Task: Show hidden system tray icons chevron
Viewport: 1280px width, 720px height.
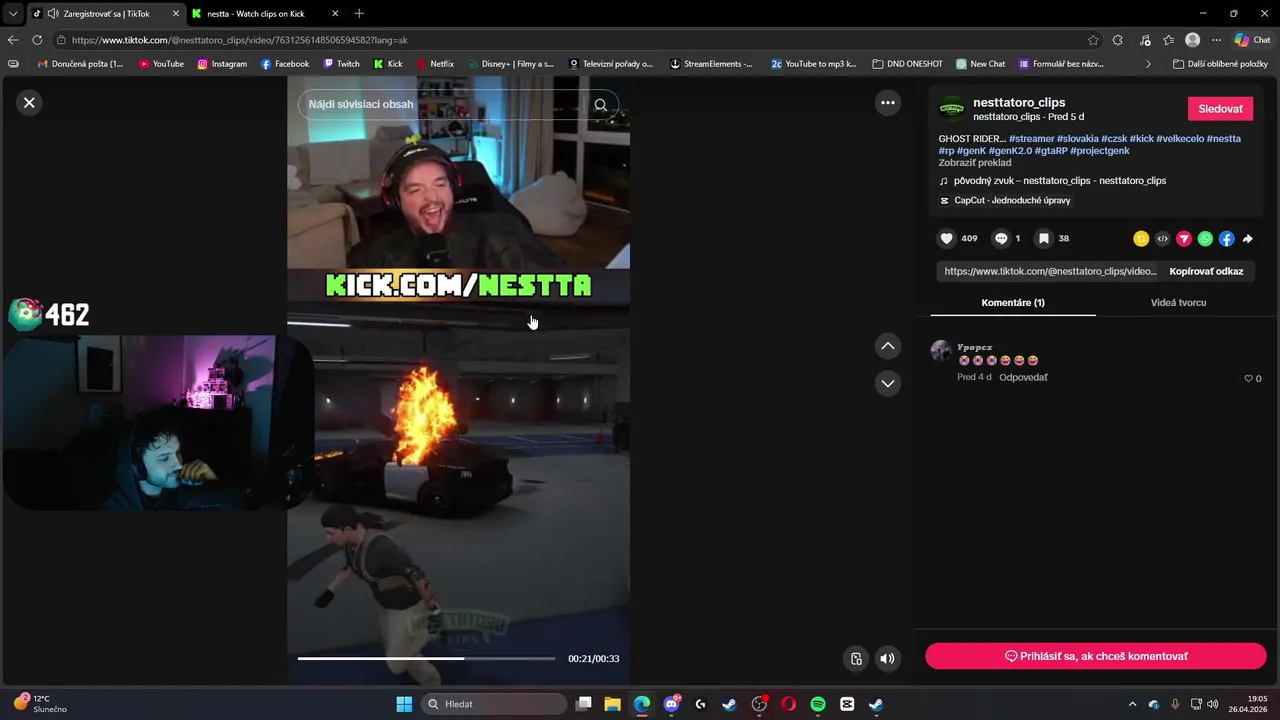Action: point(1132,704)
